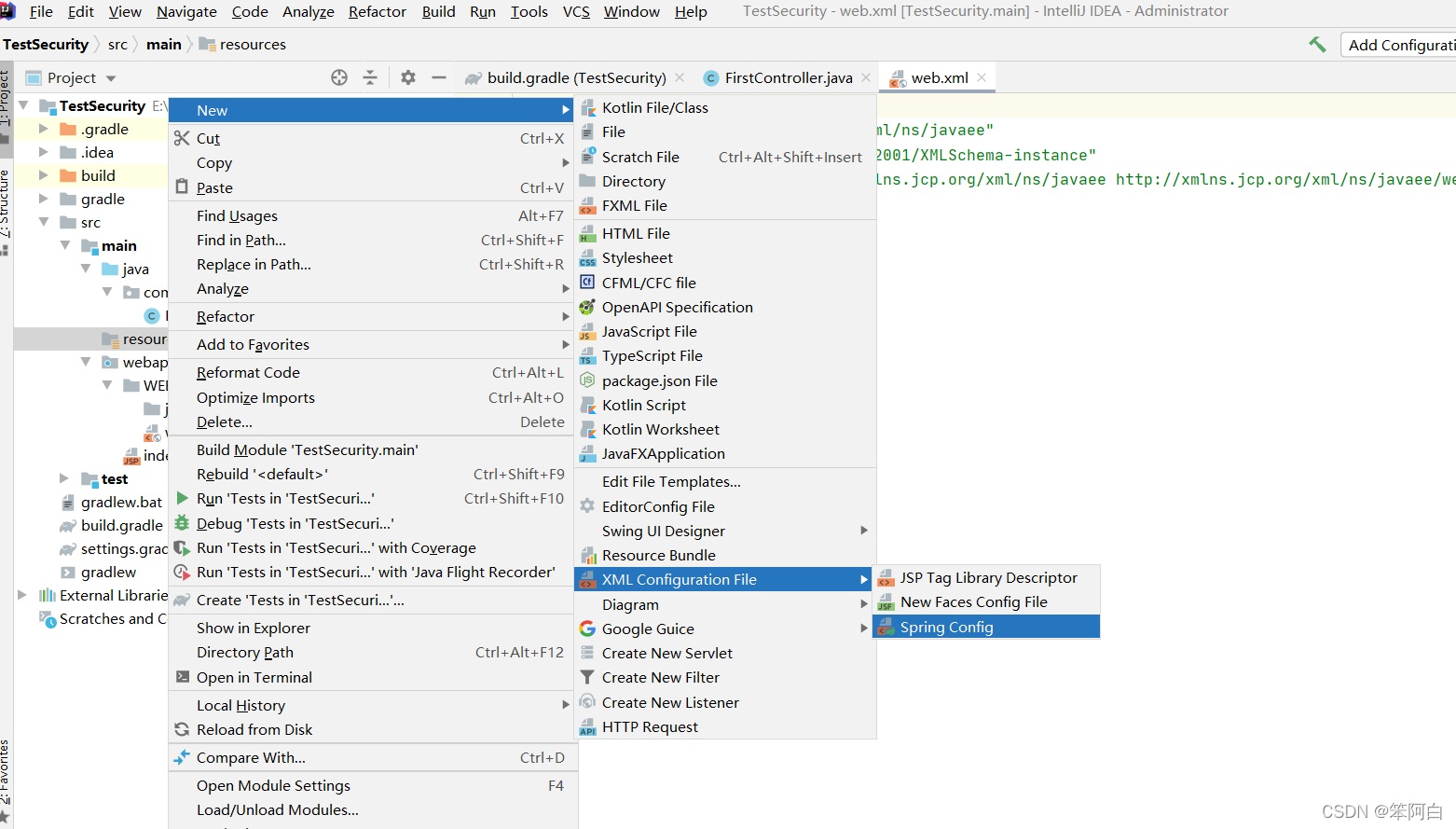Click the 'main' breadcrumb
The height and width of the screenshot is (829, 1456).
(164, 44)
